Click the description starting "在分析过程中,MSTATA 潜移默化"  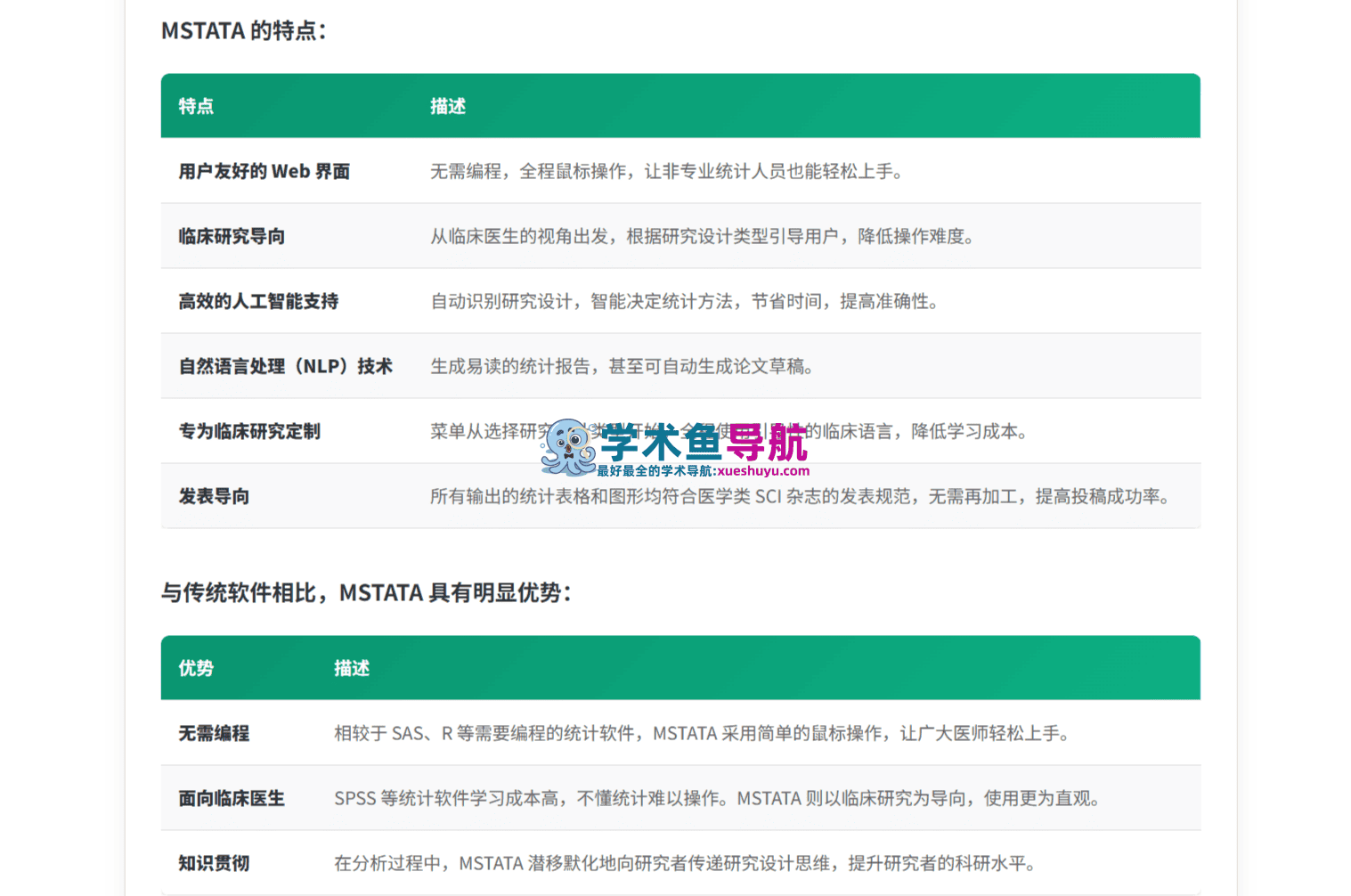(x=686, y=863)
